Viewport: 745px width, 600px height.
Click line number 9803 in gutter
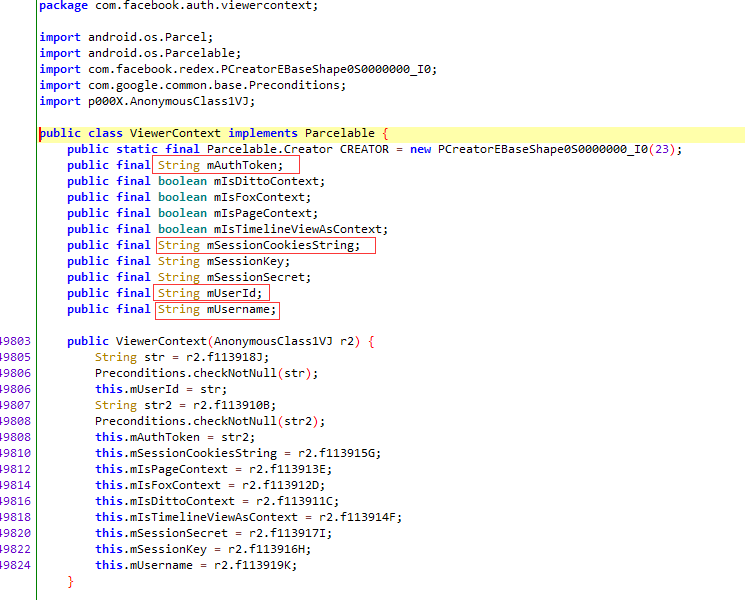click(15, 341)
